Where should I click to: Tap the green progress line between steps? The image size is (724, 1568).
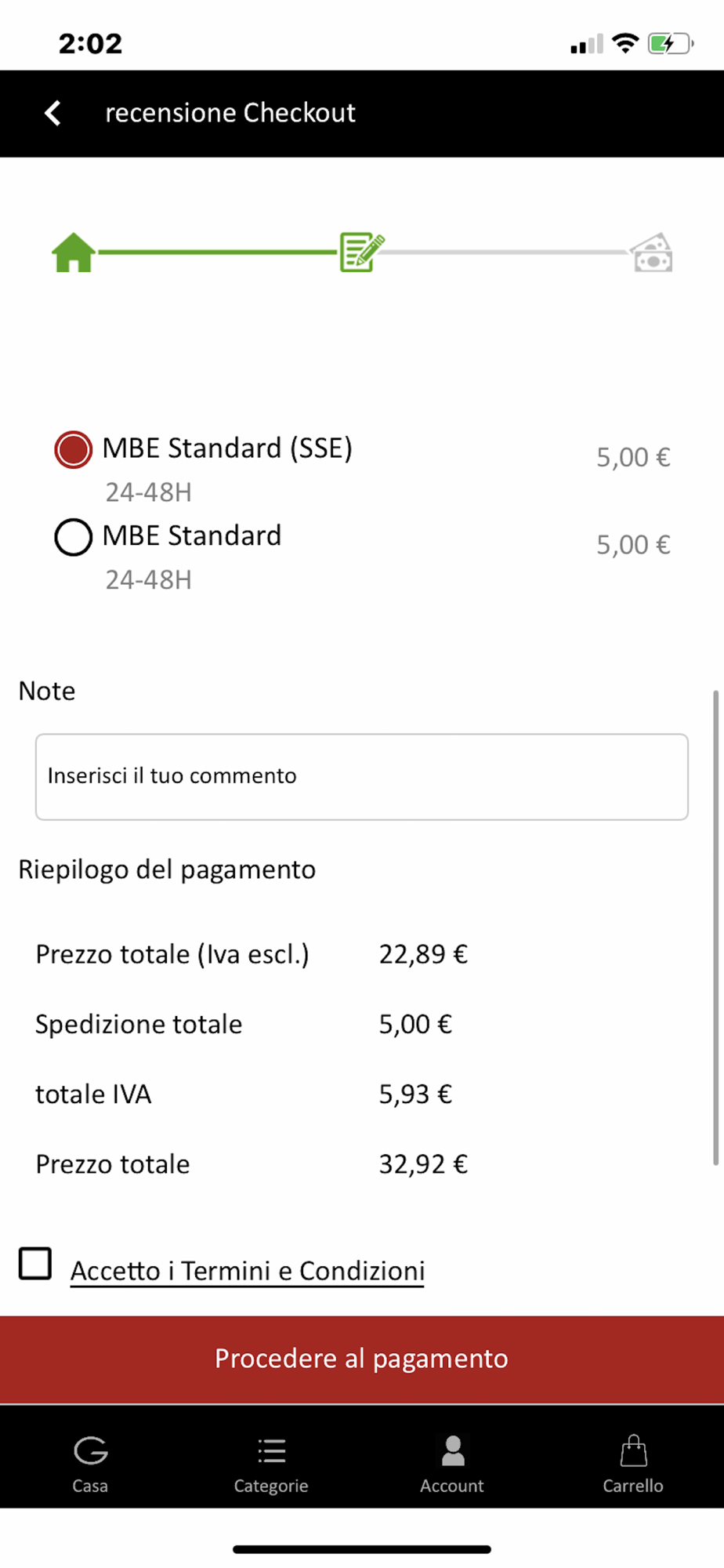coord(218,252)
